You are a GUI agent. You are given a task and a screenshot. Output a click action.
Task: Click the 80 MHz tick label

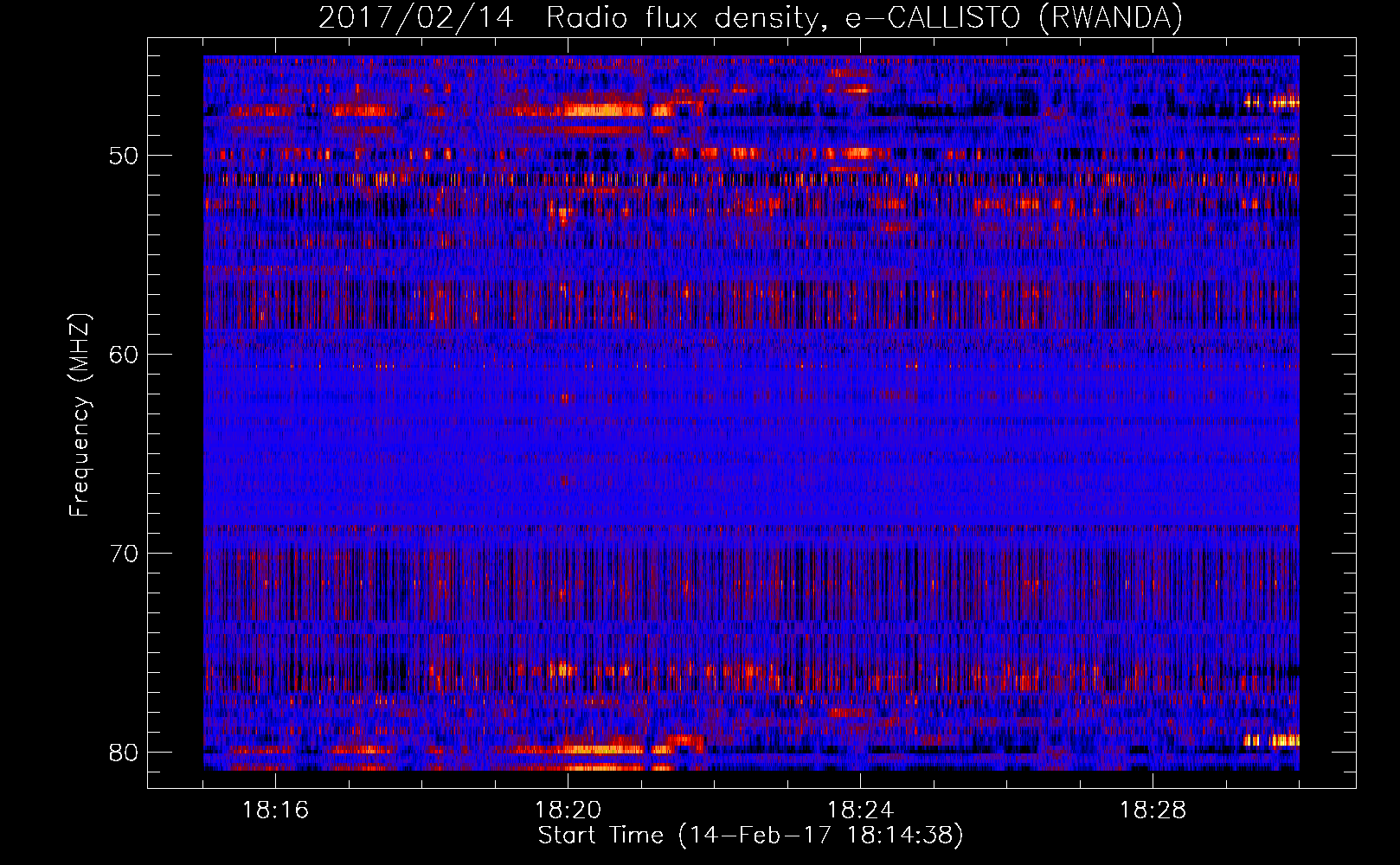(124, 753)
